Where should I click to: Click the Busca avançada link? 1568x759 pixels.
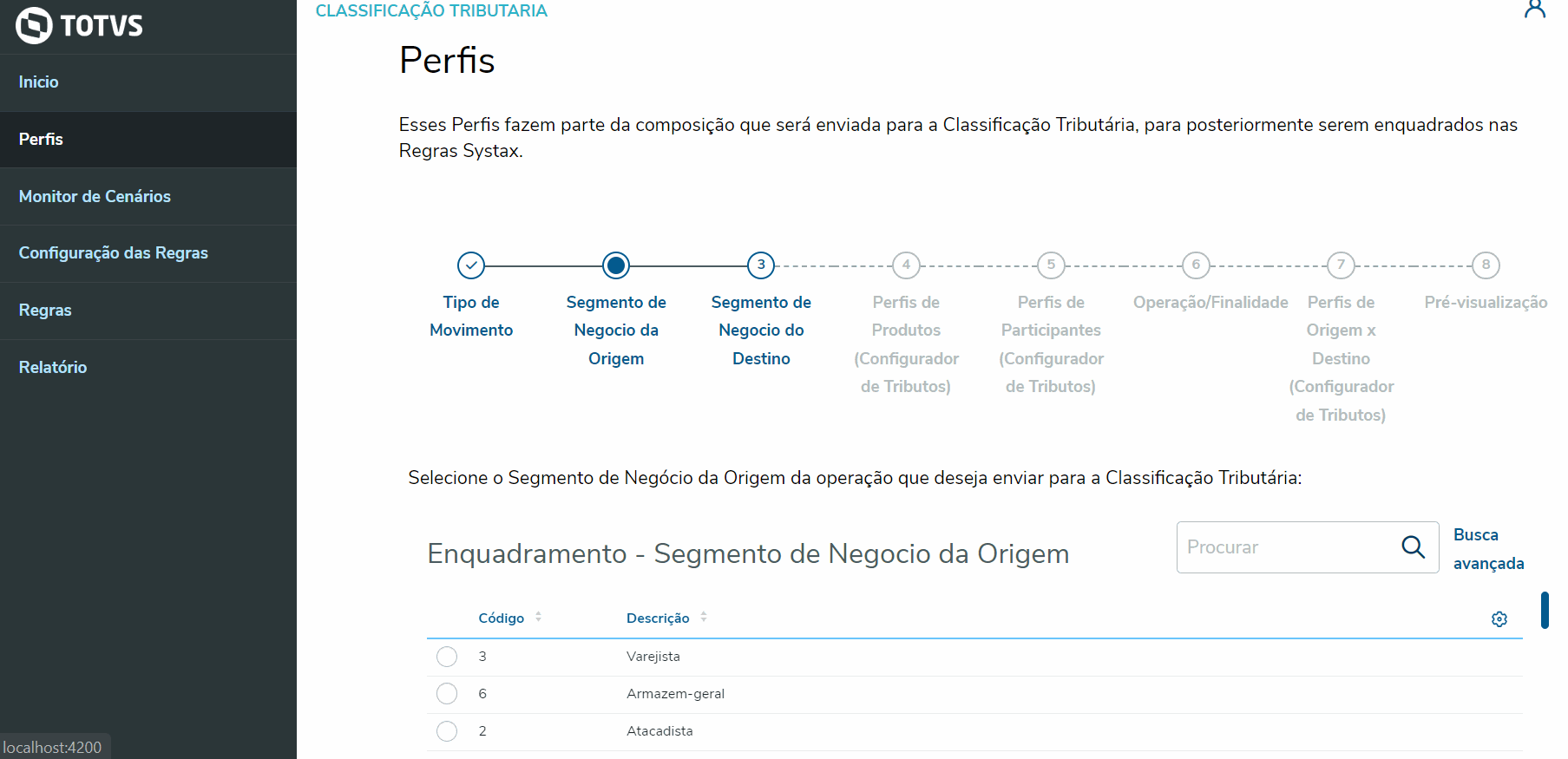coord(1487,549)
